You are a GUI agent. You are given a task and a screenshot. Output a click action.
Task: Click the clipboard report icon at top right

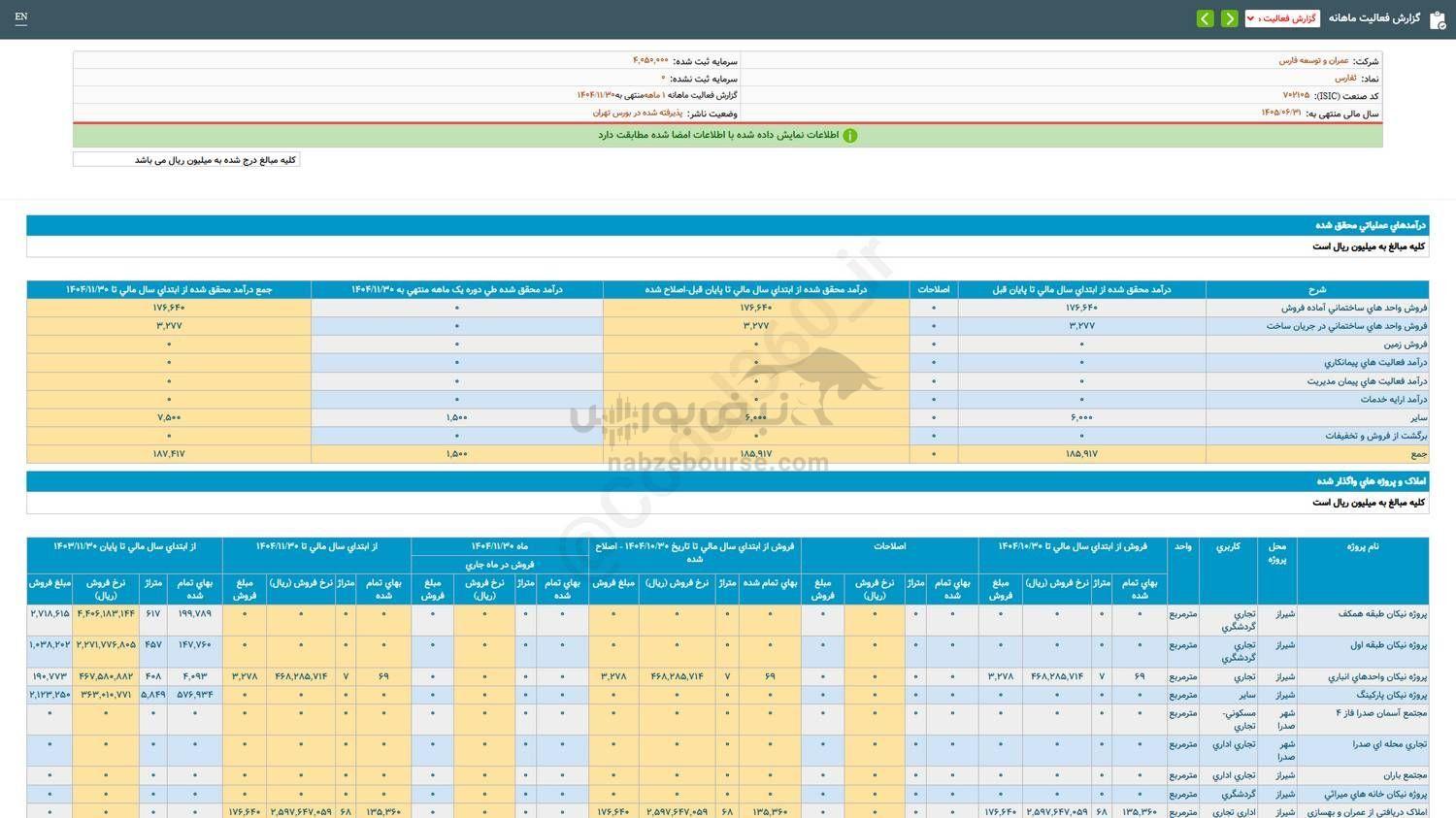coord(1439,17)
